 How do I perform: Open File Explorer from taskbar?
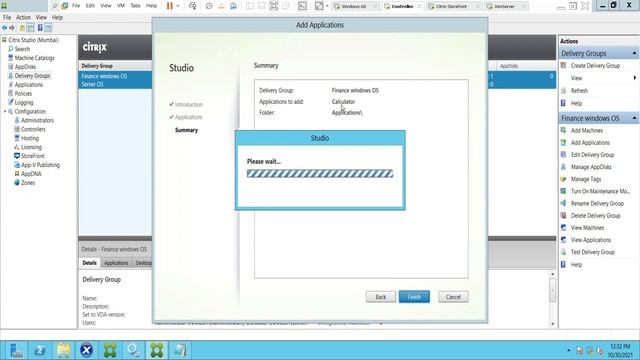pos(63,350)
